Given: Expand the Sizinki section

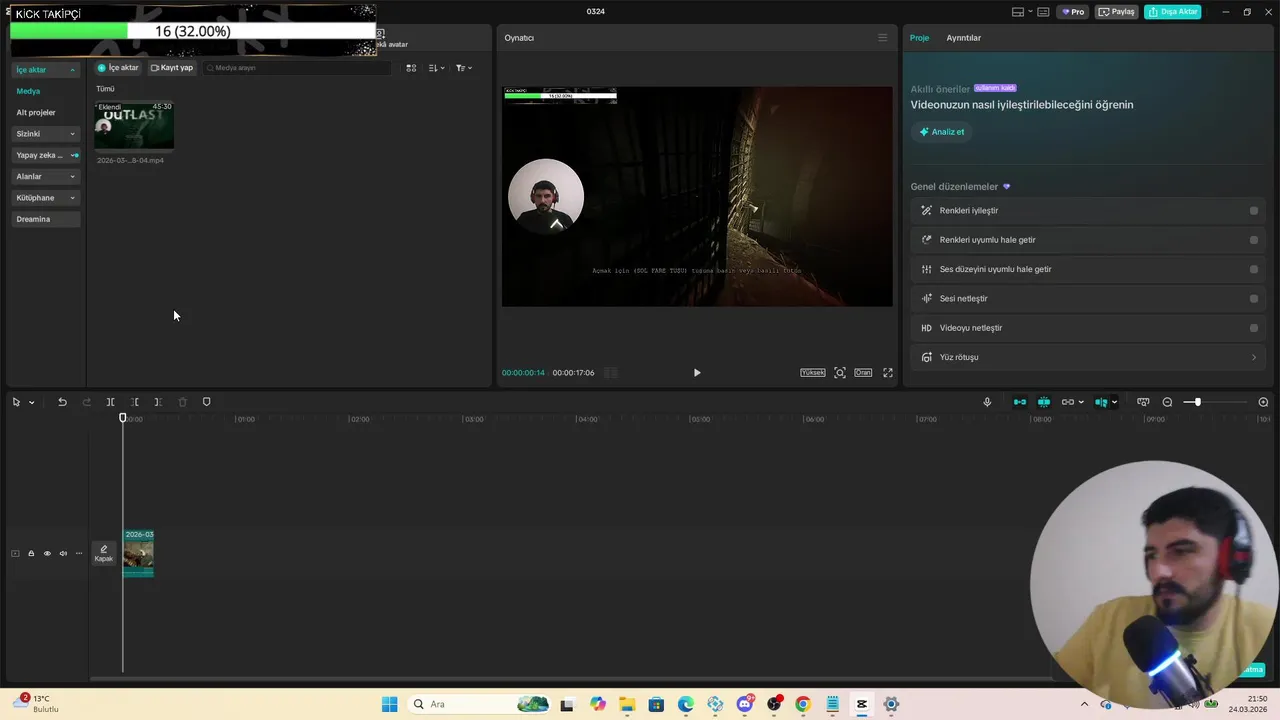Looking at the screenshot, I should pos(46,134).
